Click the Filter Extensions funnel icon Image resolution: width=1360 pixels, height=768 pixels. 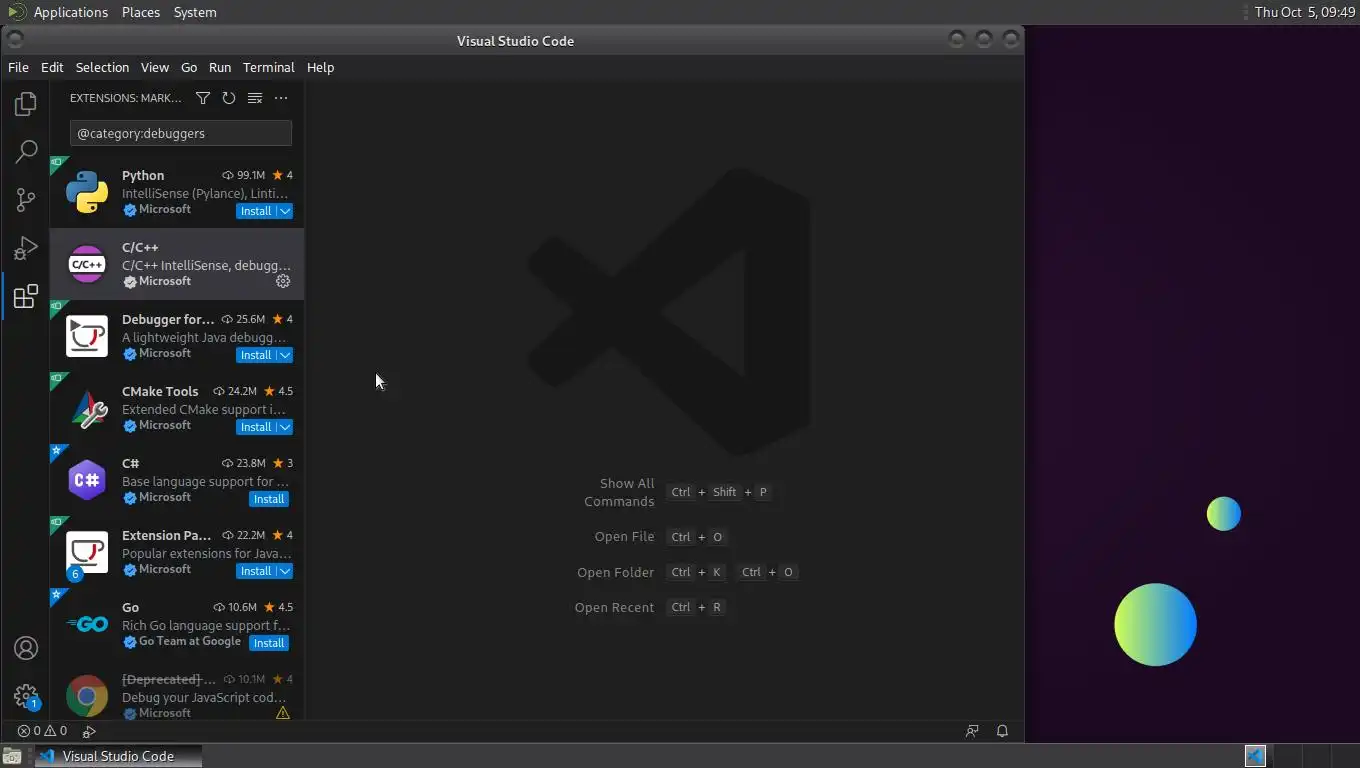203,98
